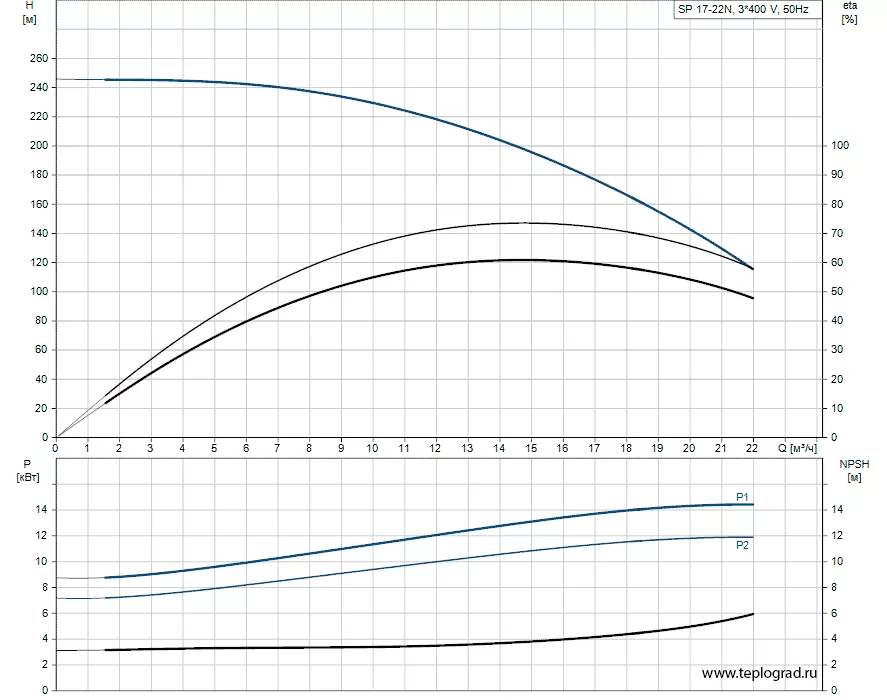Click the 10 tick on the Q axis
Screen dimensions: 887x700
(372, 448)
